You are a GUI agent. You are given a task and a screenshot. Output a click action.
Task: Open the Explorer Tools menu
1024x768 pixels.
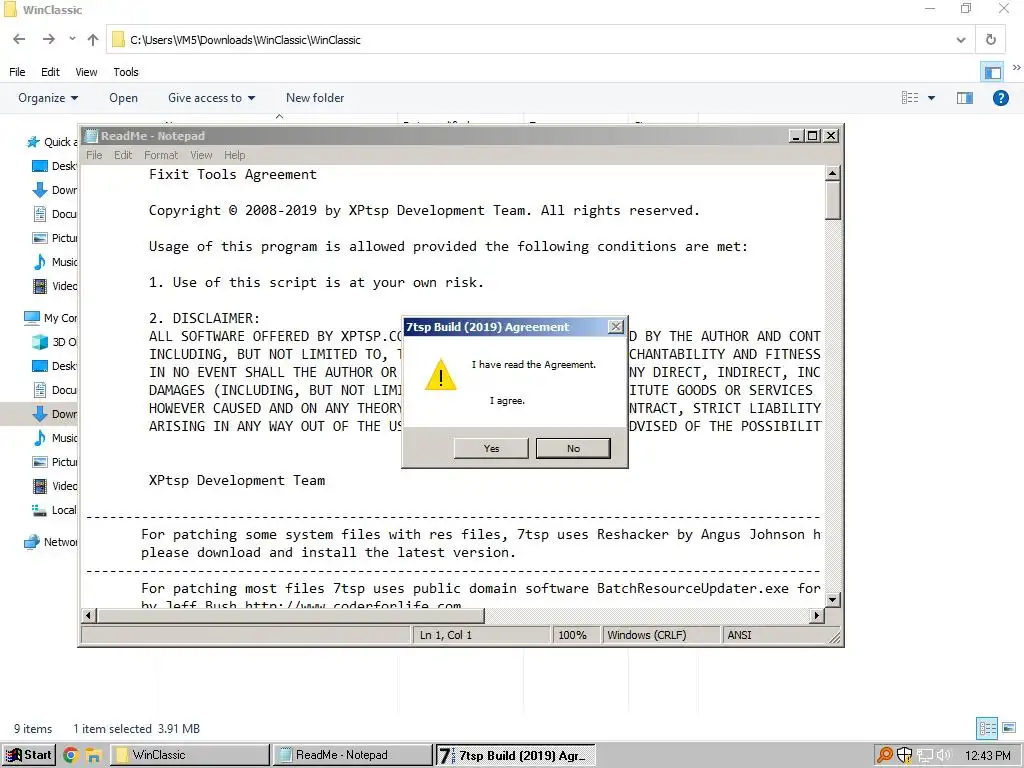point(126,72)
